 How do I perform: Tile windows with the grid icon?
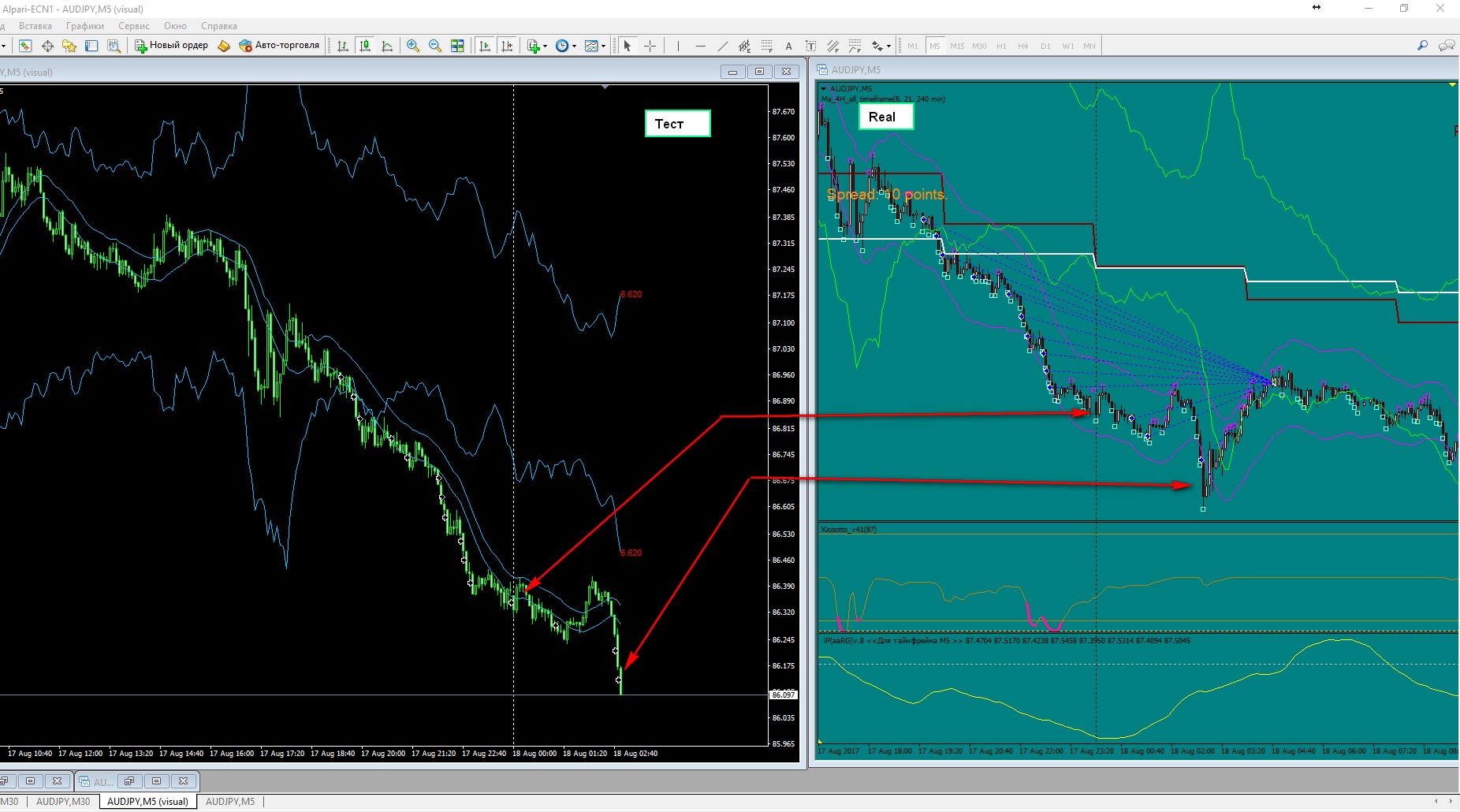pyautogui.click(x=457, y=46)
